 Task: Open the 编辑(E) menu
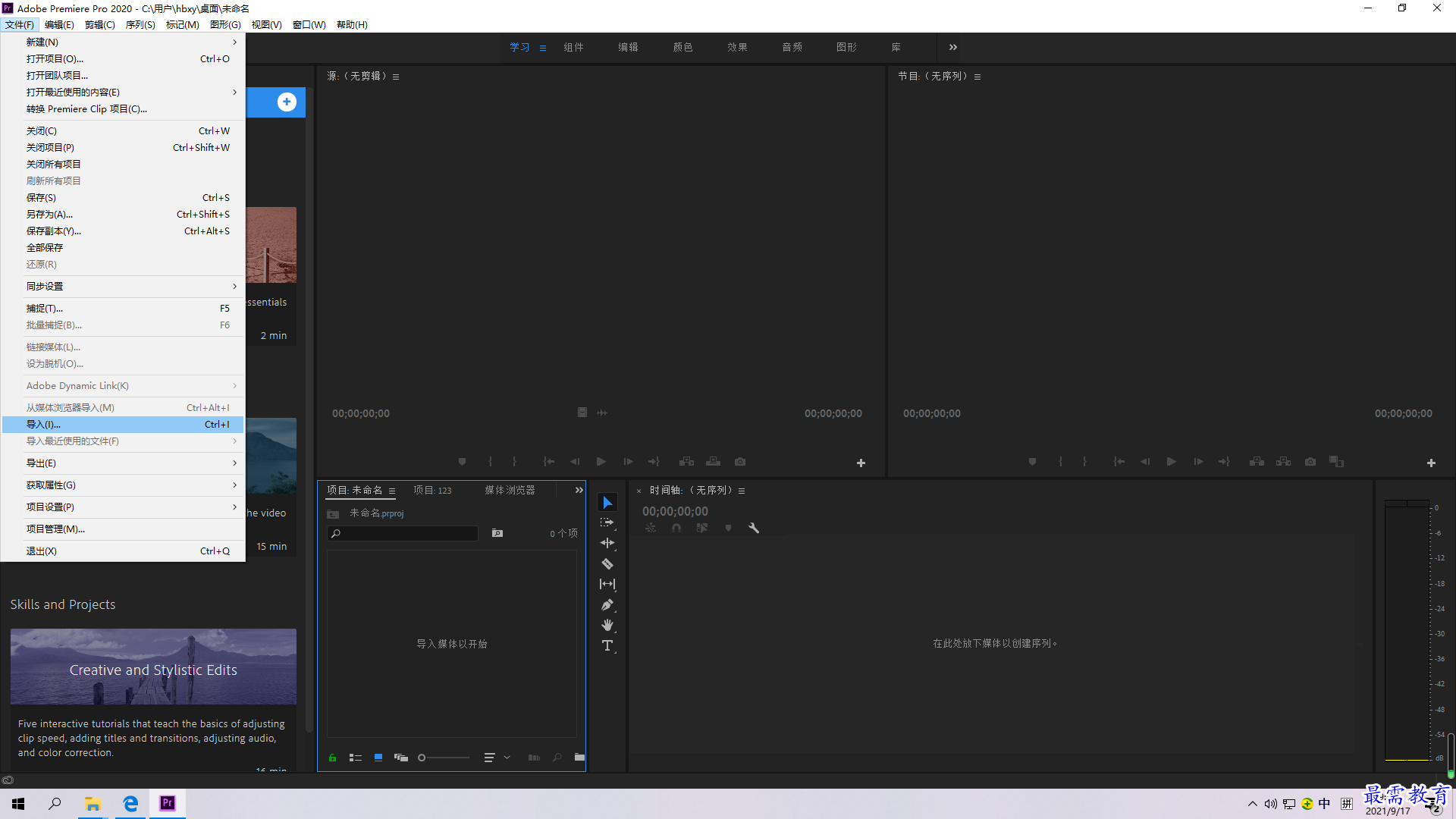[59, 24]
